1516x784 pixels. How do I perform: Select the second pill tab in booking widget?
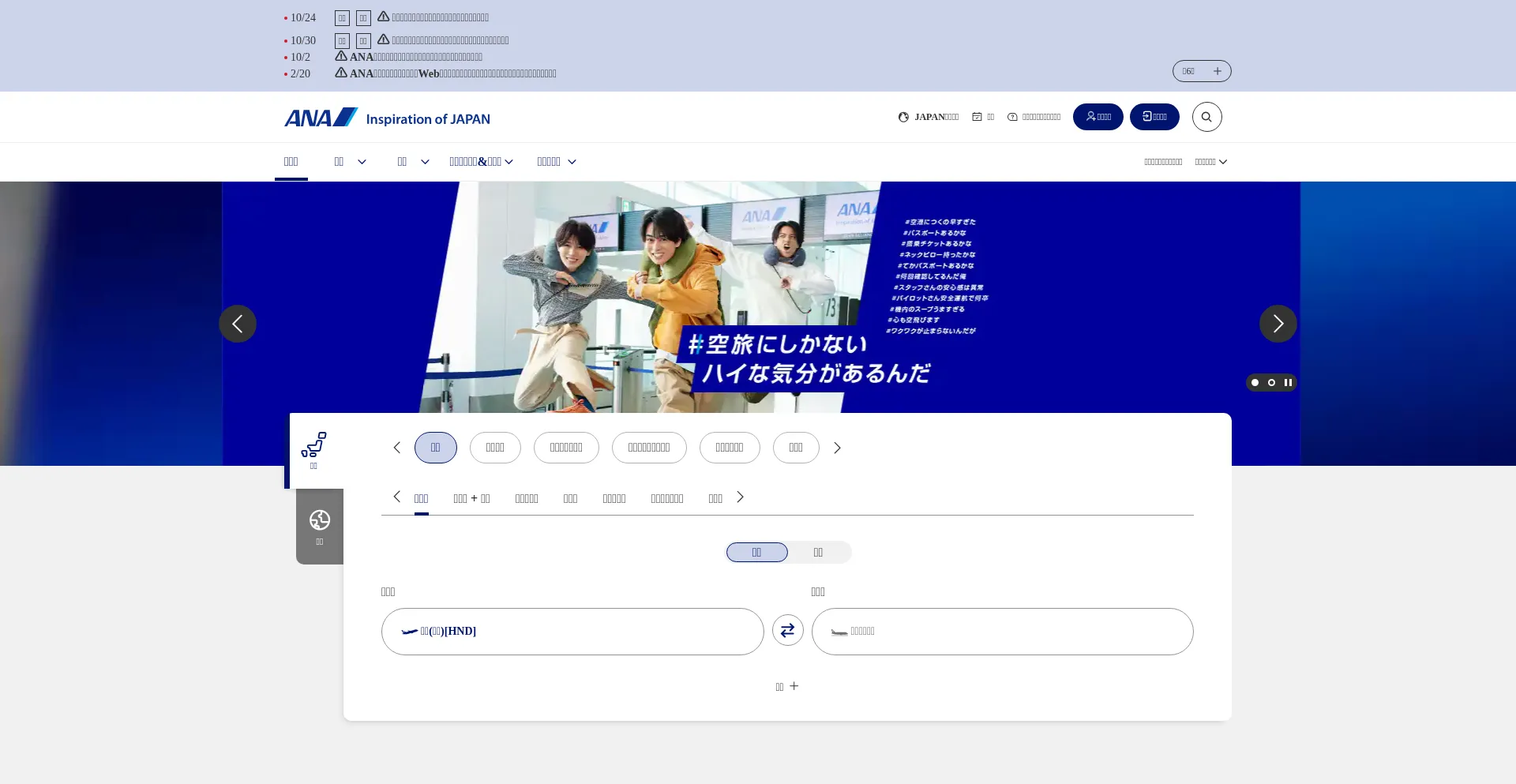495,448
